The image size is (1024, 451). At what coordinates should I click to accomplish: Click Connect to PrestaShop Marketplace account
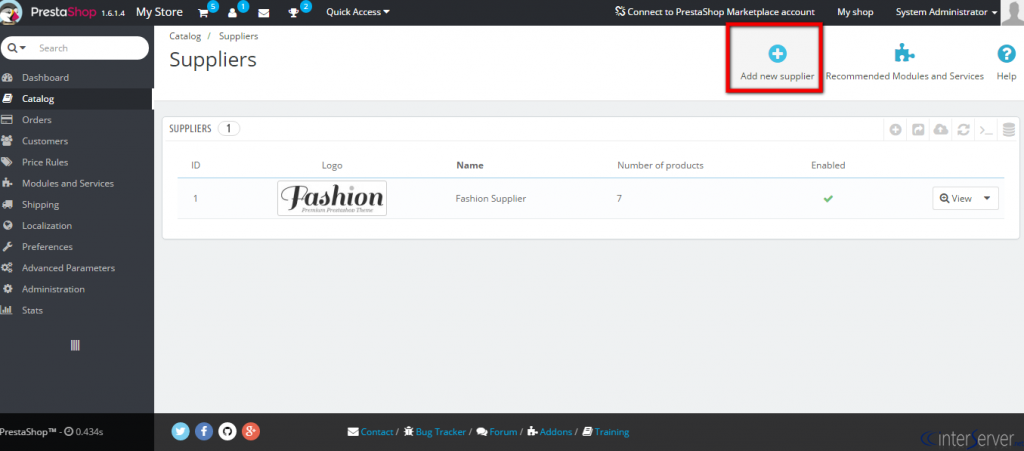coord(714,12)
